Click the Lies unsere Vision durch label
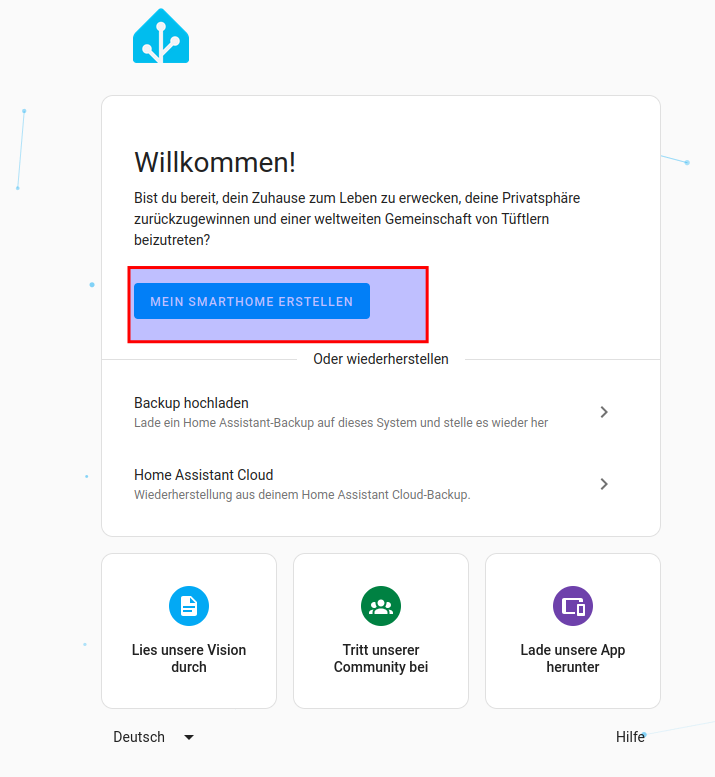 coord(189,658)
